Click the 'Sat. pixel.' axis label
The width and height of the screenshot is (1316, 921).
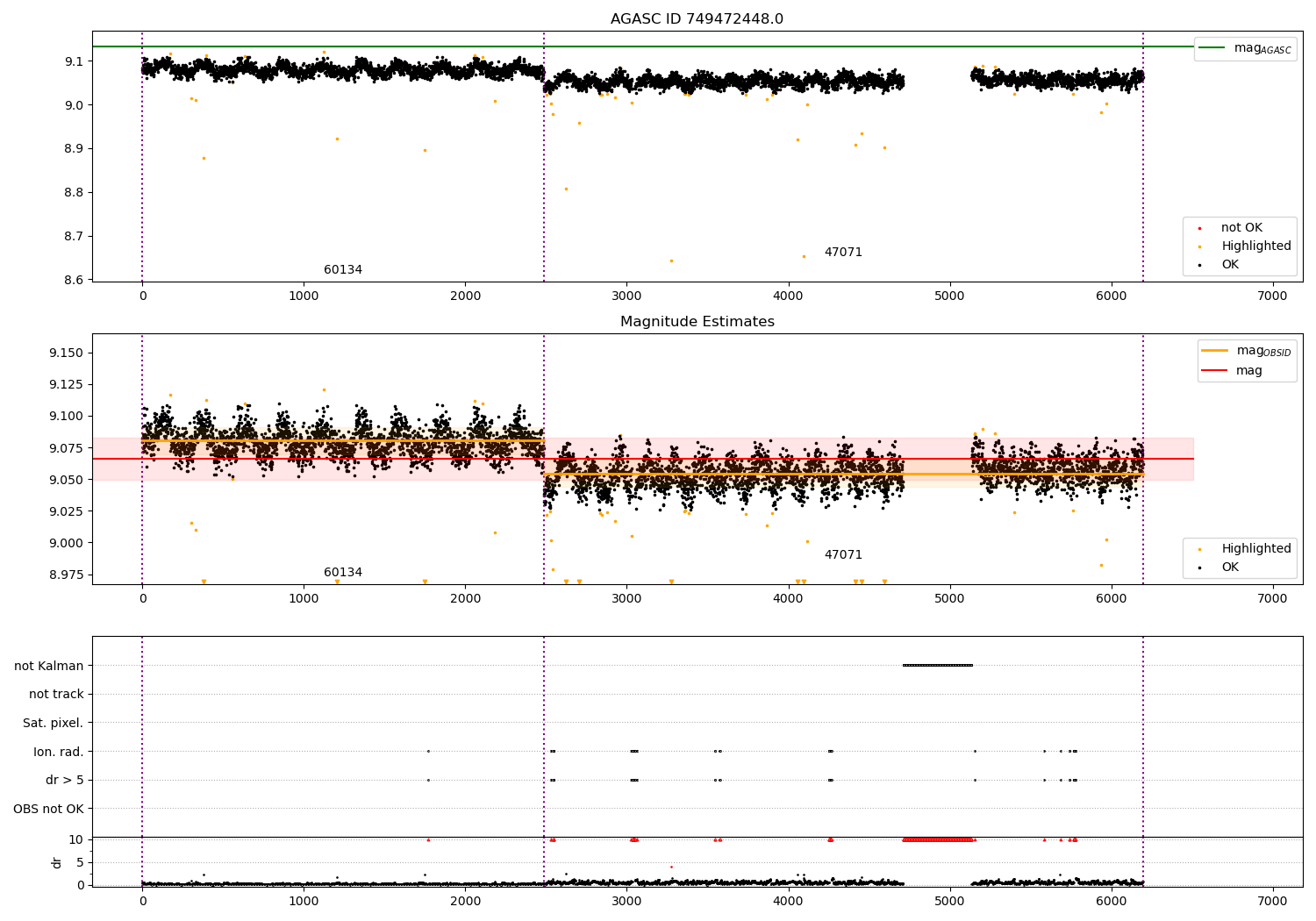[54, 724]
